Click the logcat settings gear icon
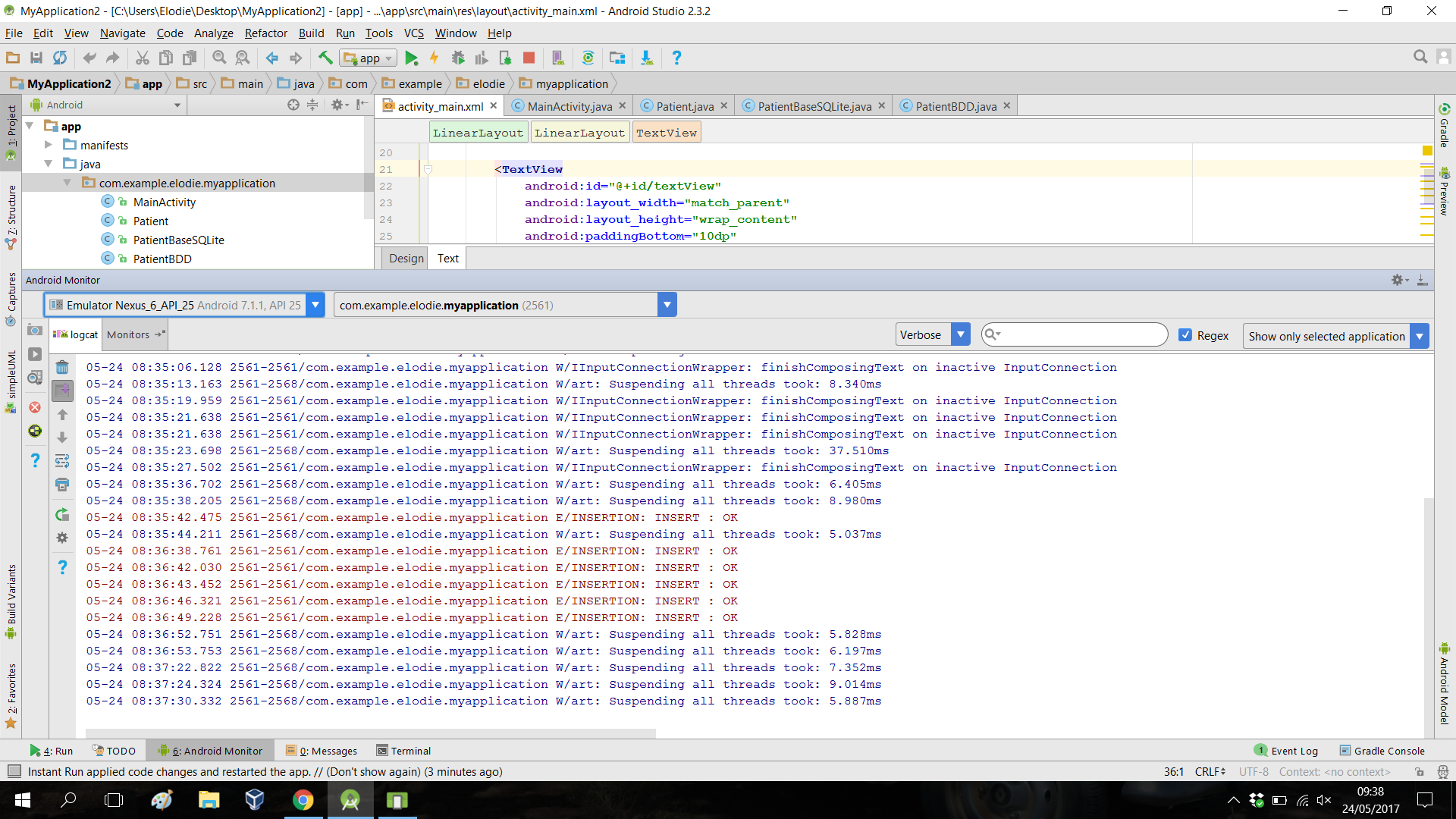This screenshot has height=819, width=1456. click(x=62, y=538)
